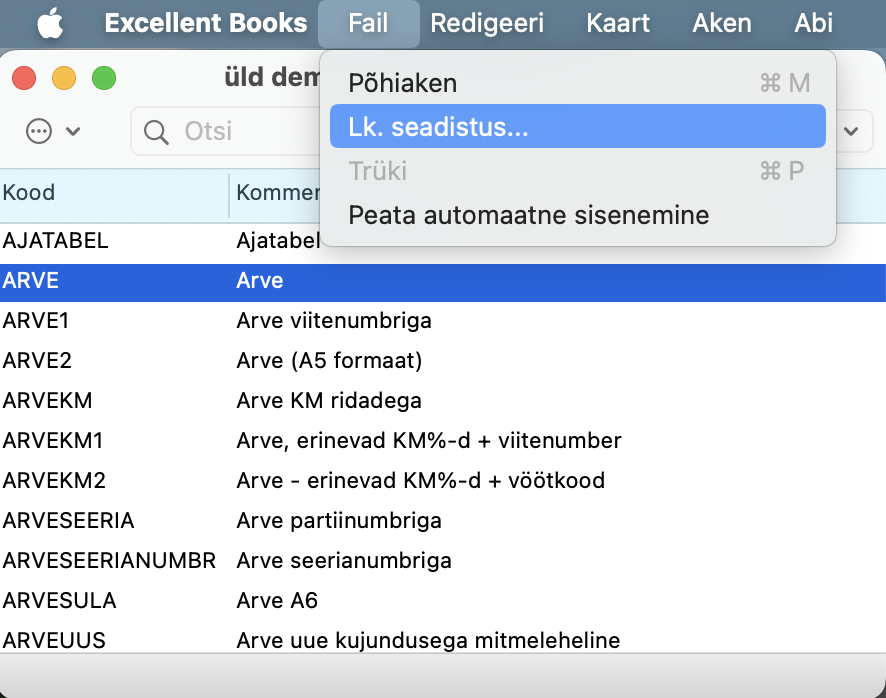886x698 pixels.
Task: Expand the chevron beside the ellipsis button
Action: tap(73, 131)
